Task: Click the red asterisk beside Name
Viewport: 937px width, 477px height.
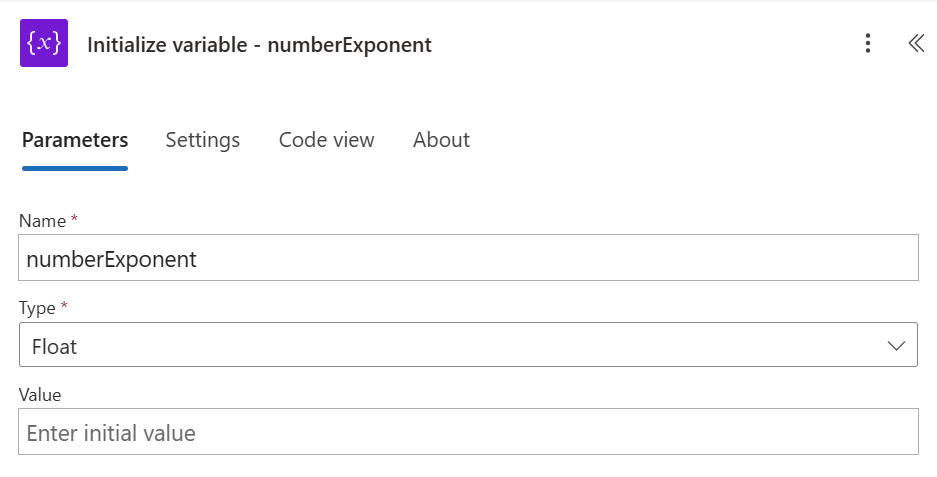Action: 74,219
